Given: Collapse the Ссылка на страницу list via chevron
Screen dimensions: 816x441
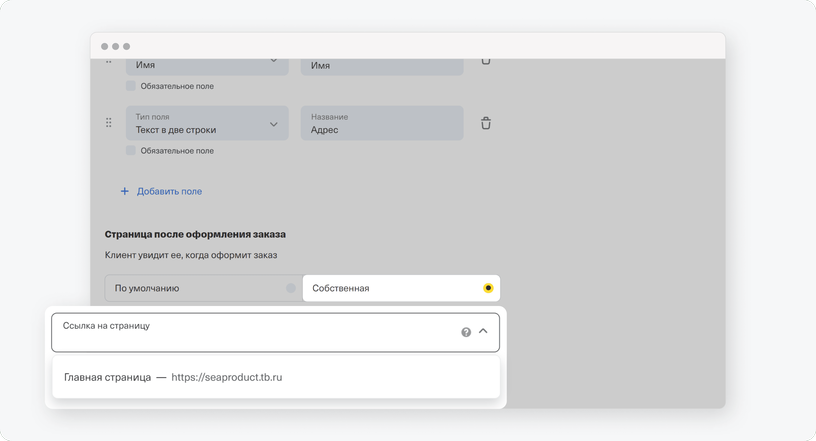Looking at the screenshot, I should click(483, 332).
